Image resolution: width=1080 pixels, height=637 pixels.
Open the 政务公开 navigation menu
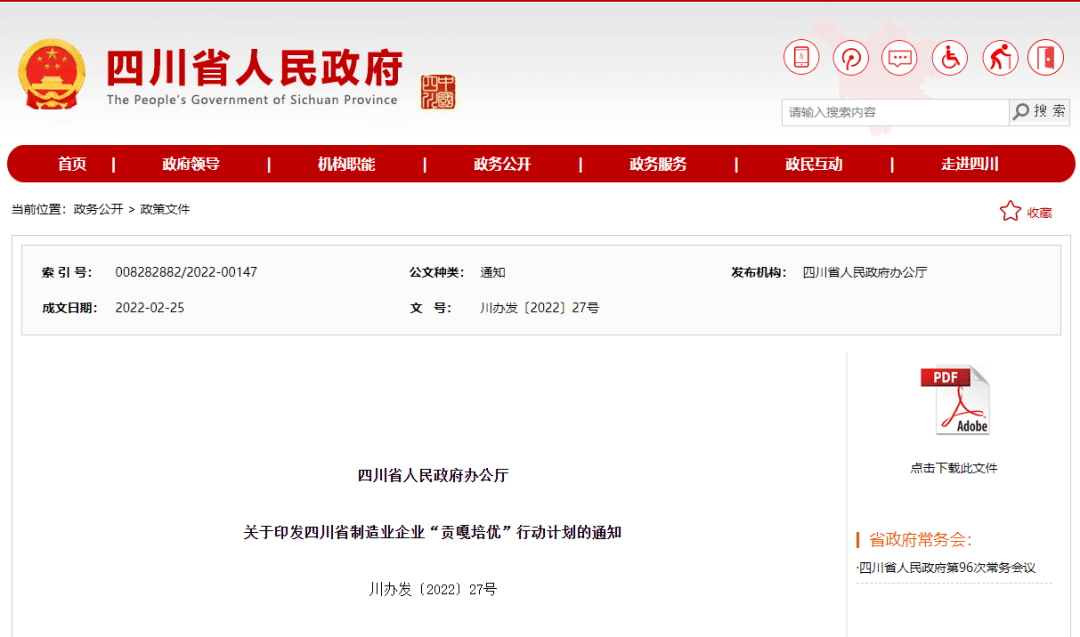502,164
